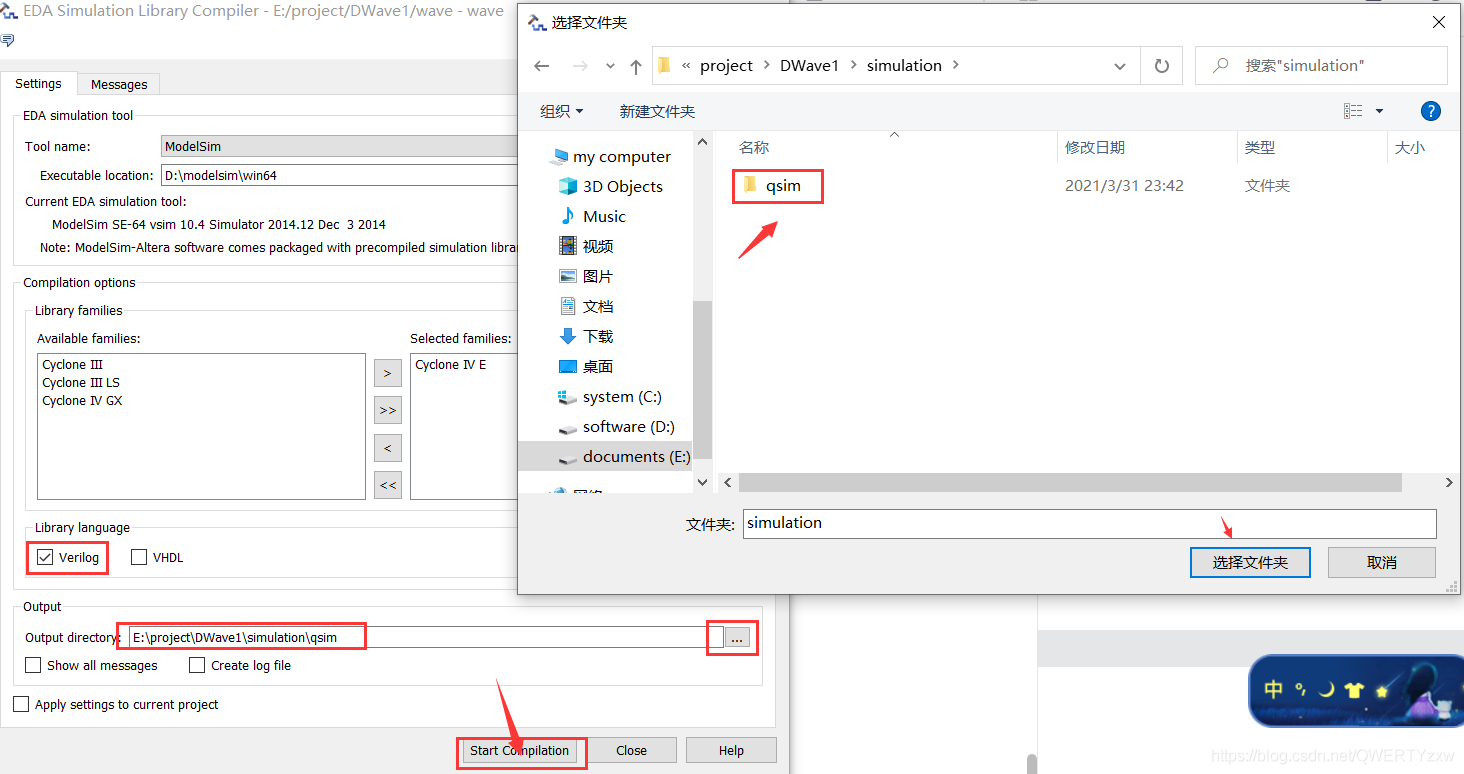Expand chevron after DWave1 breadcrumb
This screenshot has width=1464, height=774.
[853, 66]
